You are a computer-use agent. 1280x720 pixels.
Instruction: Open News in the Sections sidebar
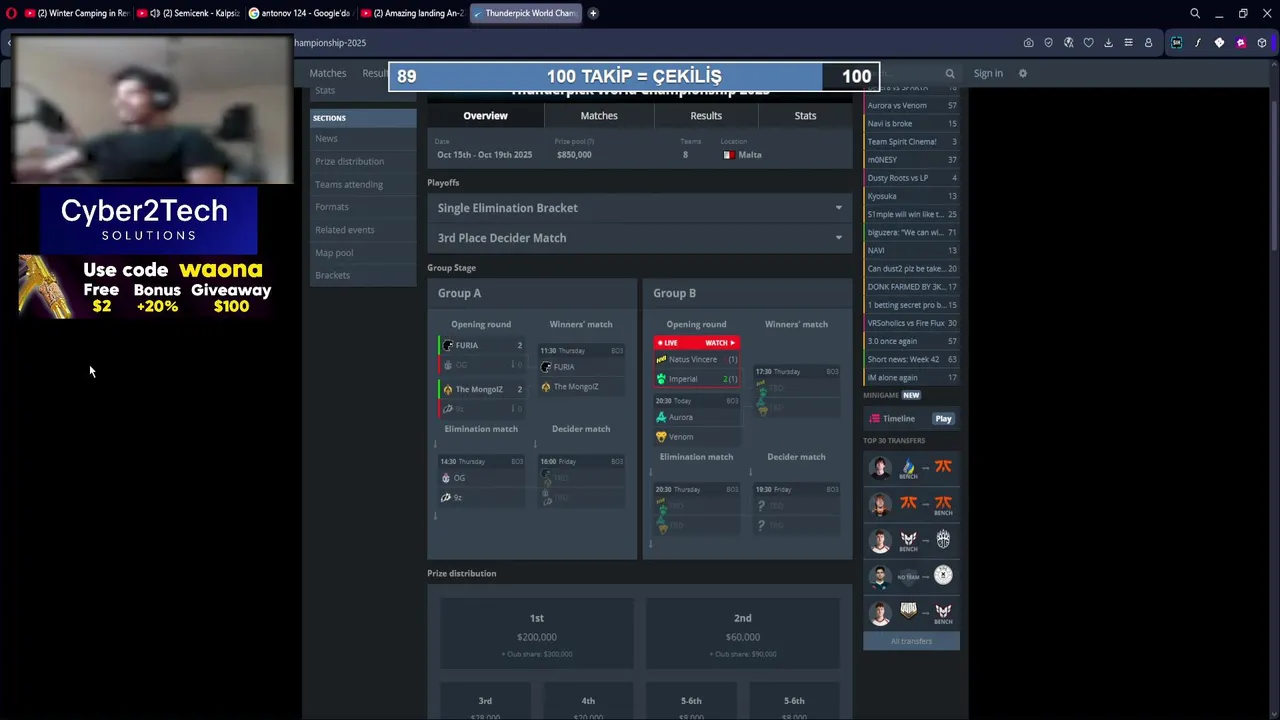tap(326, 139)
